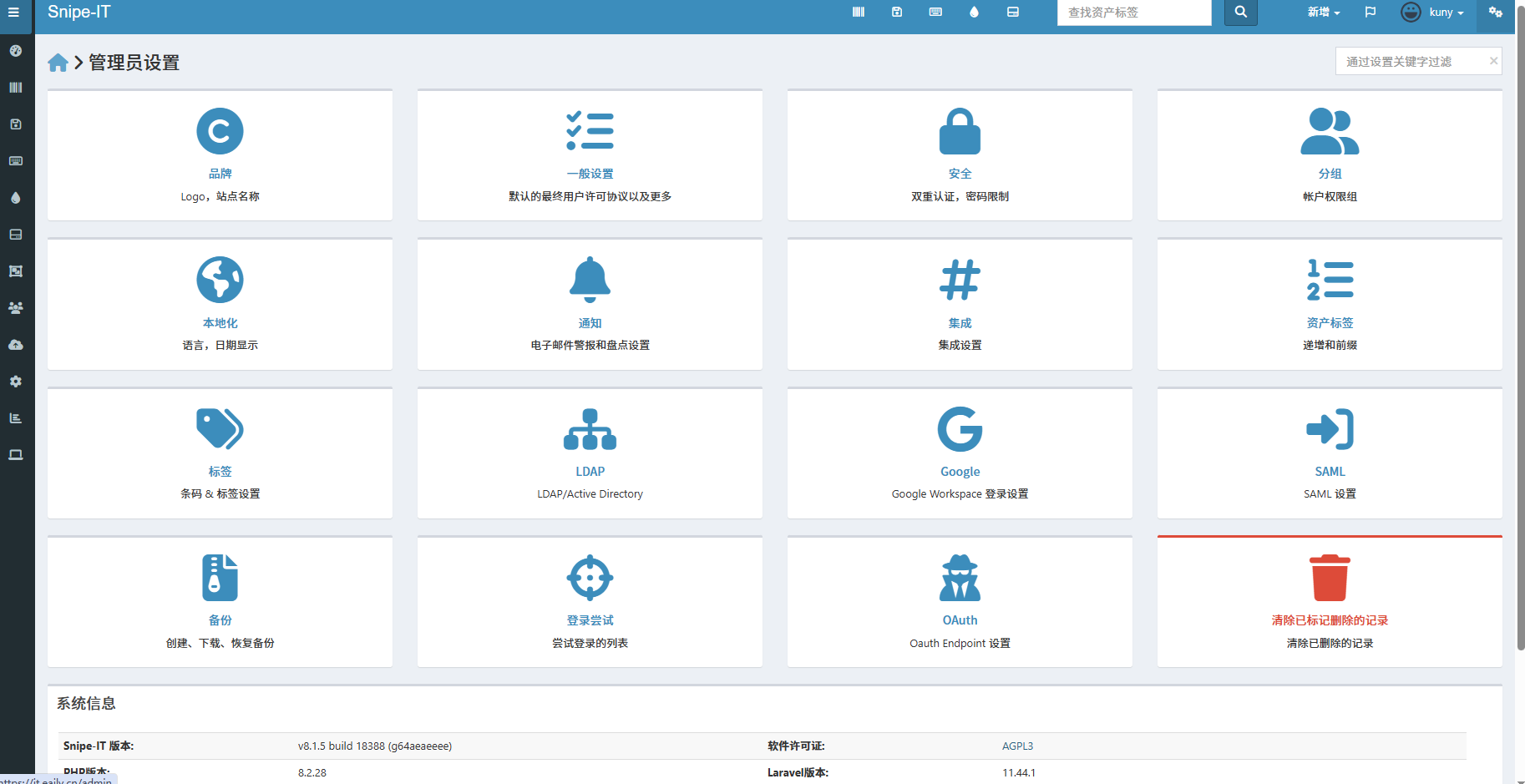Viewport: 1525px width, 784px height.
Task: Open the SAML link text
Action: tap(1330, 472)
